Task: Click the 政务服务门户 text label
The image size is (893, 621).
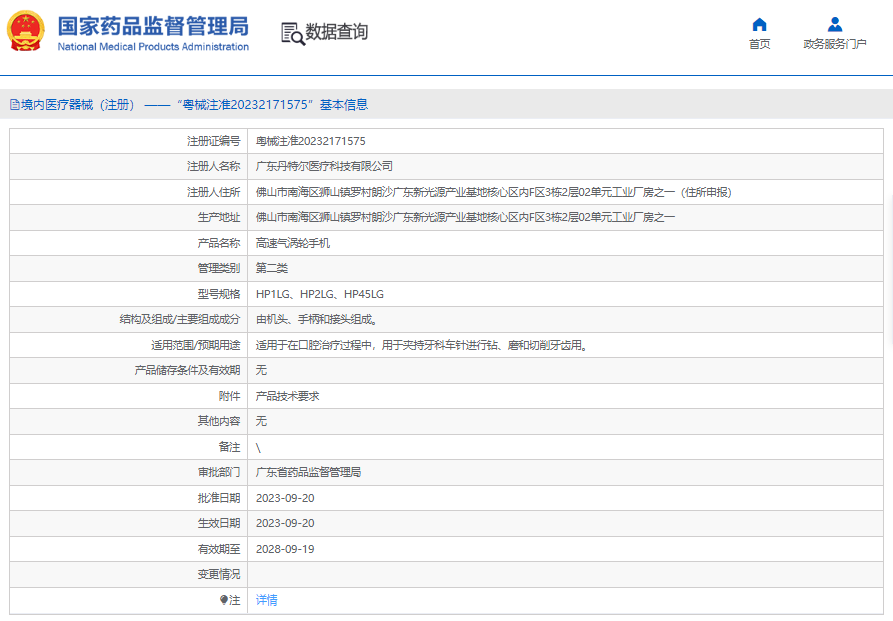Action: 835,44
